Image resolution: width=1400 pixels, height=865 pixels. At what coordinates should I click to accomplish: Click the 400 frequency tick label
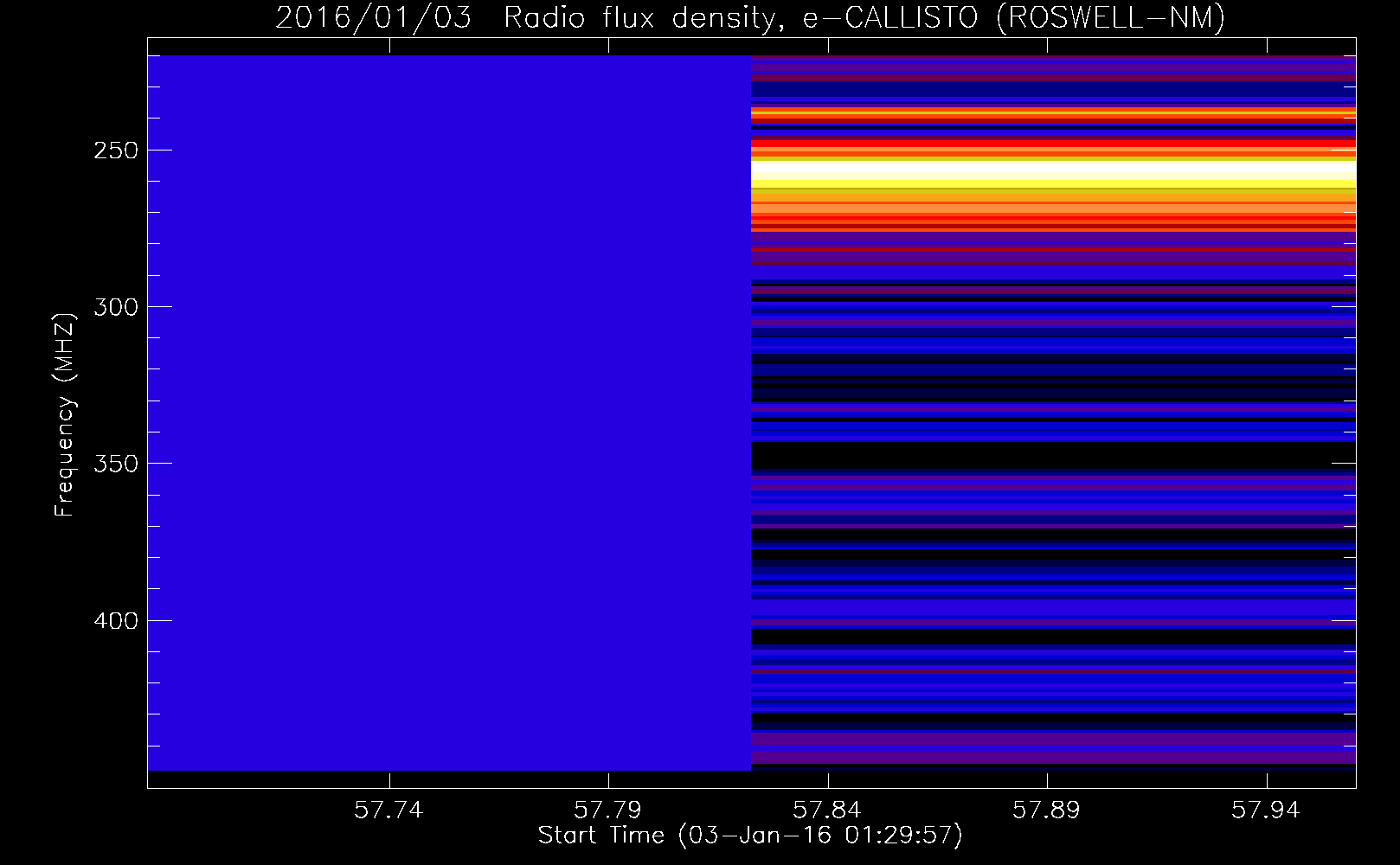[116, 621]
